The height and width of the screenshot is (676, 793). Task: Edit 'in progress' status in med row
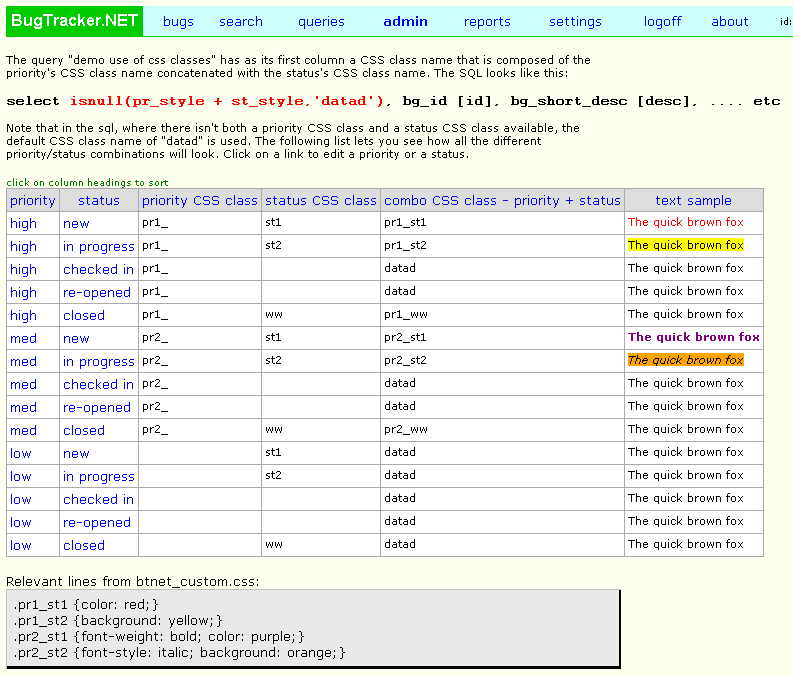[99, 362]
